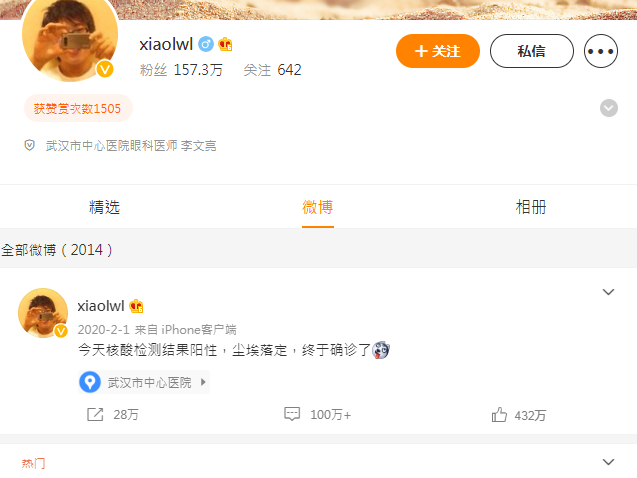Click the 获赞赏次数1505 badge

coord(78,108)
